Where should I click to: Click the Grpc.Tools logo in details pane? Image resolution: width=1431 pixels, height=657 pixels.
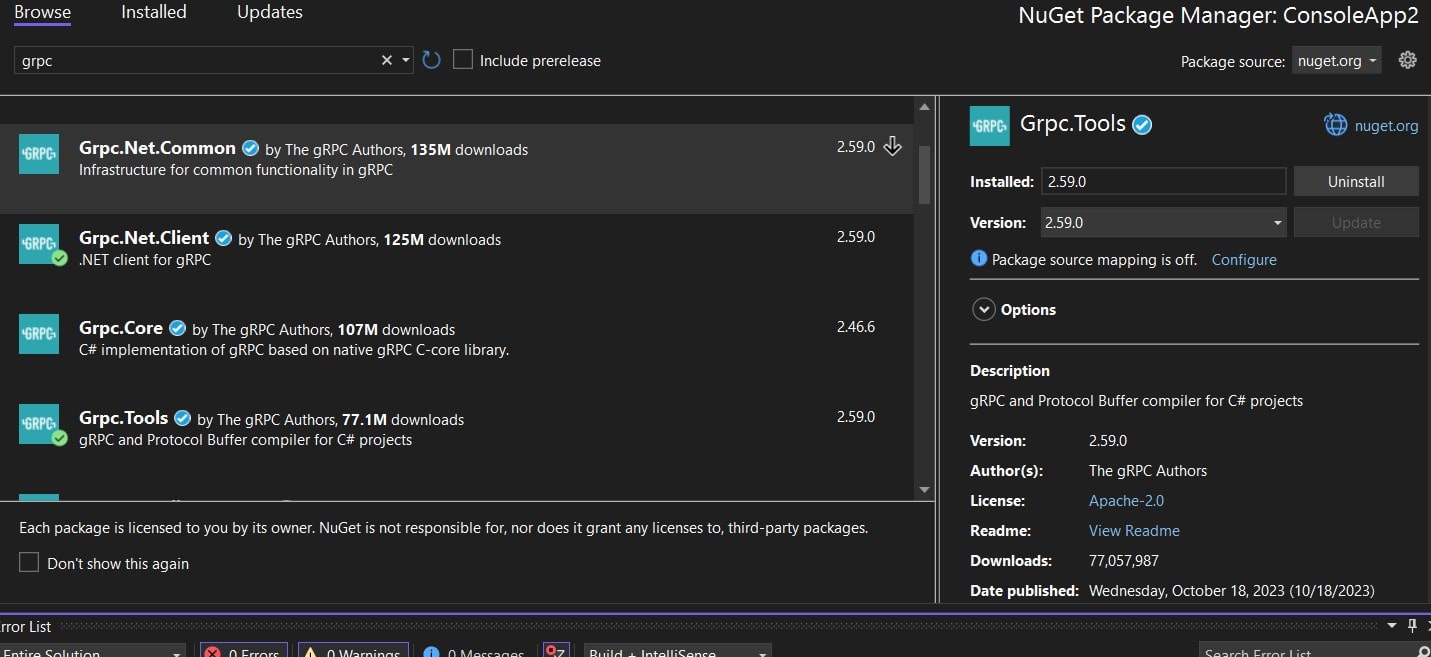[x=990, y=126]
